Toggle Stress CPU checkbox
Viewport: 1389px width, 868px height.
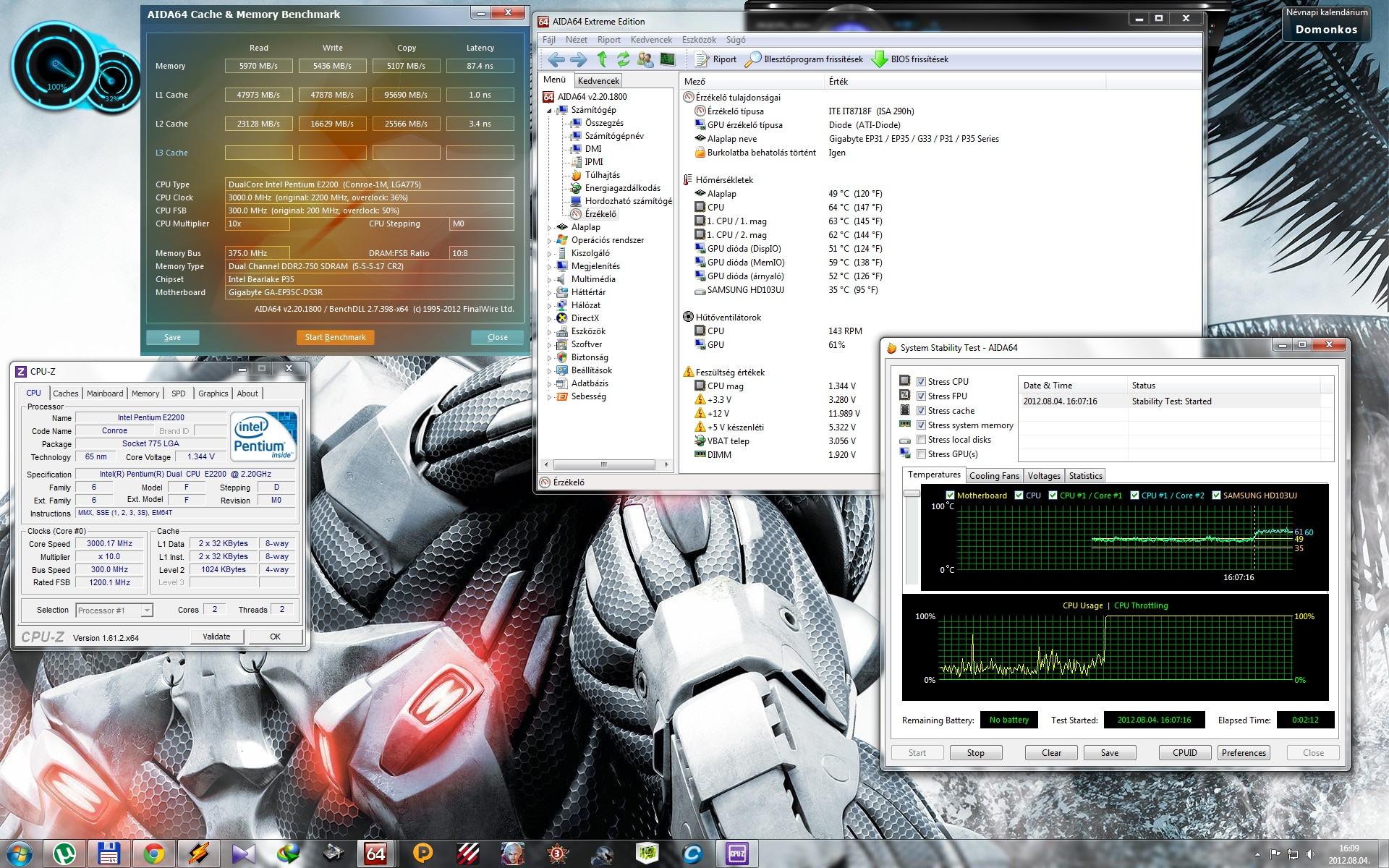921,382
